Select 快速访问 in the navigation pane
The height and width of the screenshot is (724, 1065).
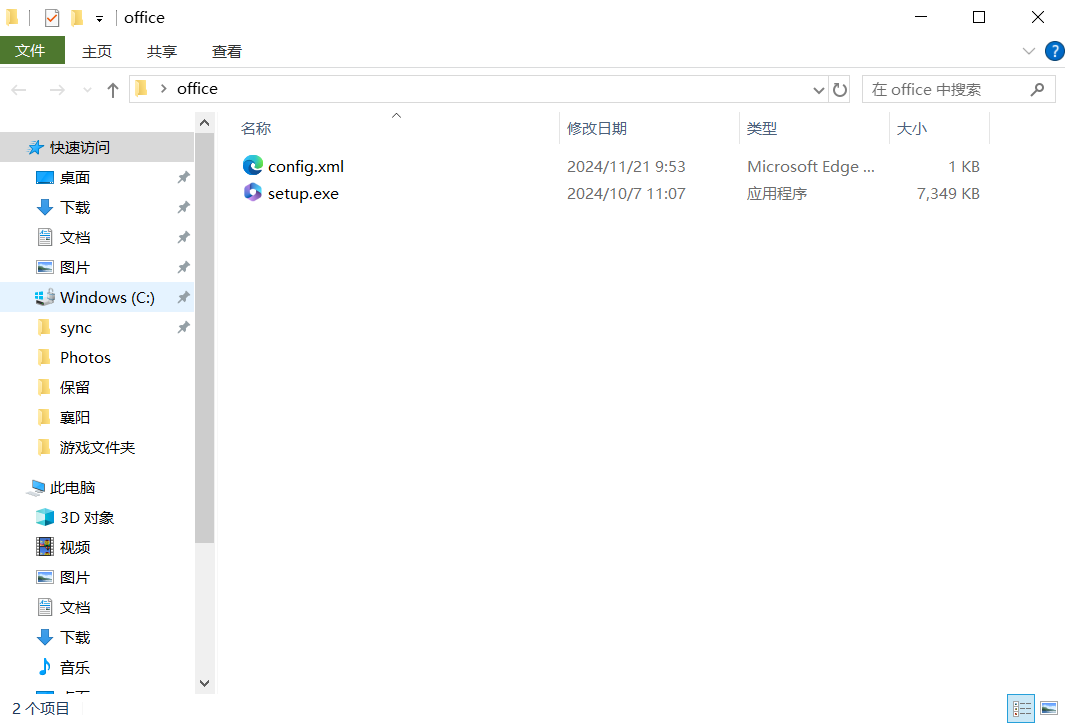(79, 147)
